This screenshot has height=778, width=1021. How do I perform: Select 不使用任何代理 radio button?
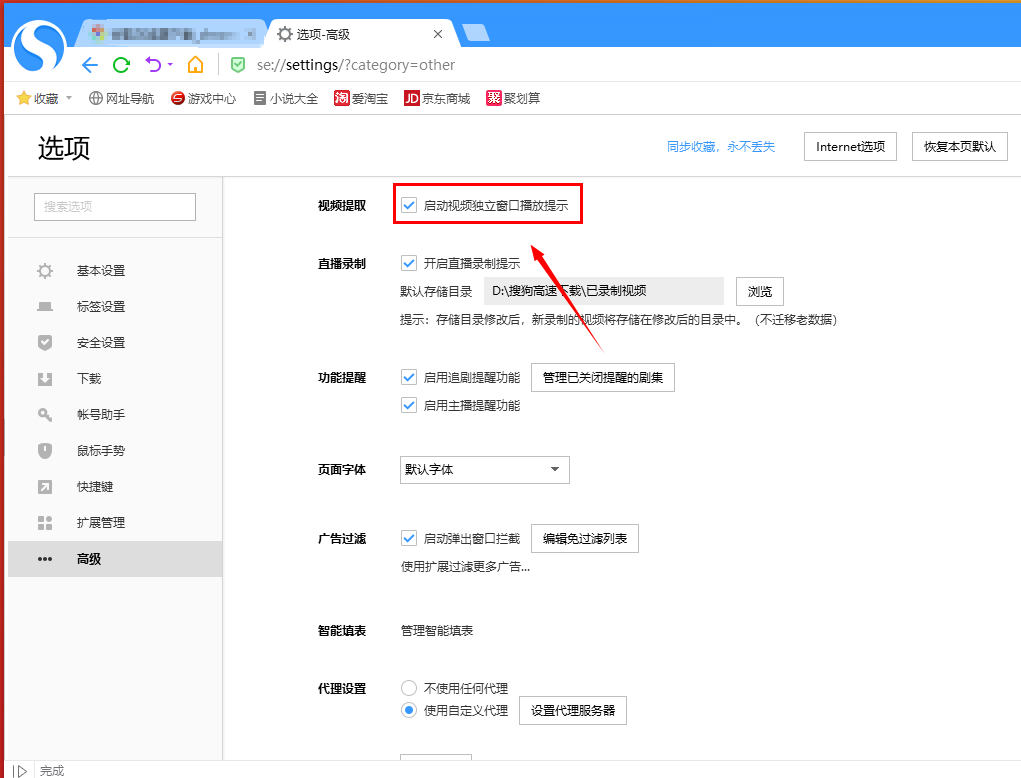(x=409, y=688)
